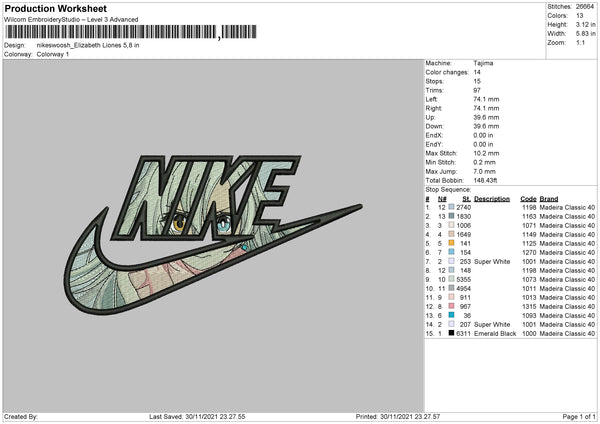Click the Down label in the machine info list

(x=434, y=126)
